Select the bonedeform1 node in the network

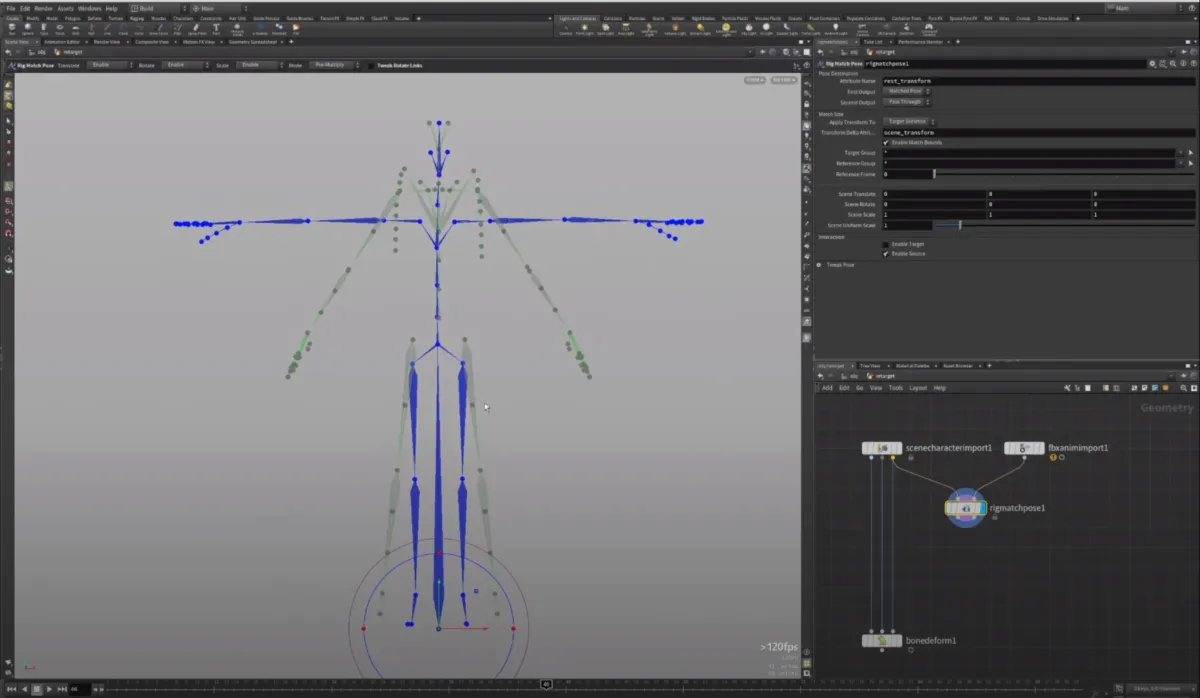point(882,640)
